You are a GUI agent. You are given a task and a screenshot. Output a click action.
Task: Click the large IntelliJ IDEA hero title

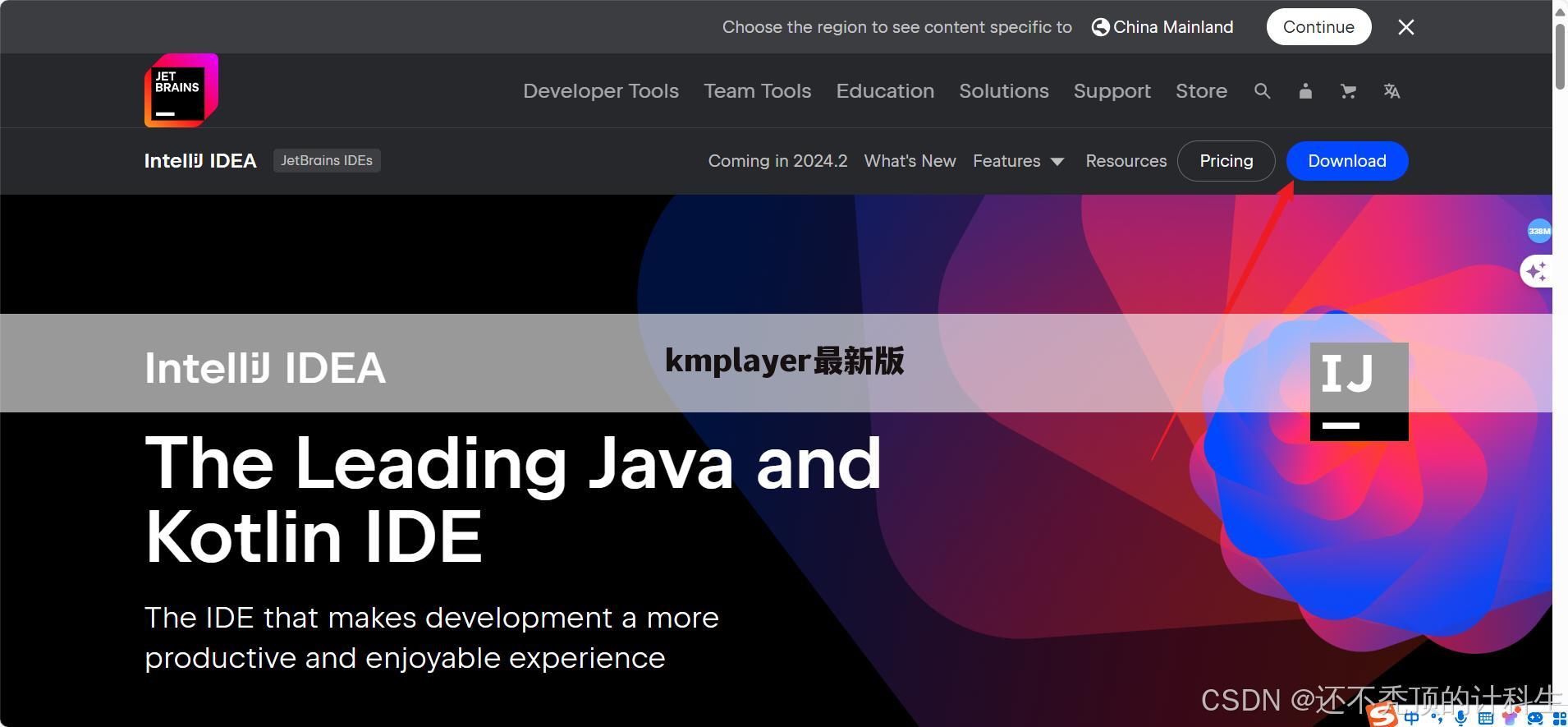tap(265, 368)
